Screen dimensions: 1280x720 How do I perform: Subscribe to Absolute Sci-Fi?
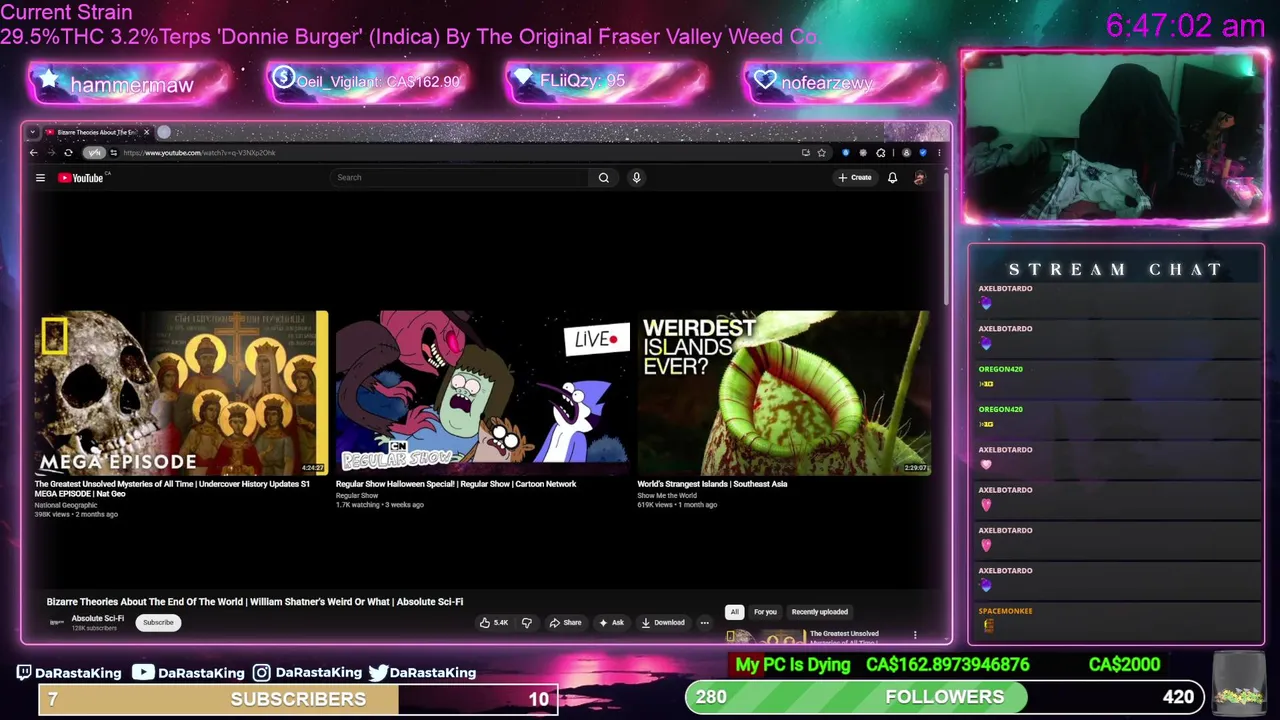(x=158, y=622)
